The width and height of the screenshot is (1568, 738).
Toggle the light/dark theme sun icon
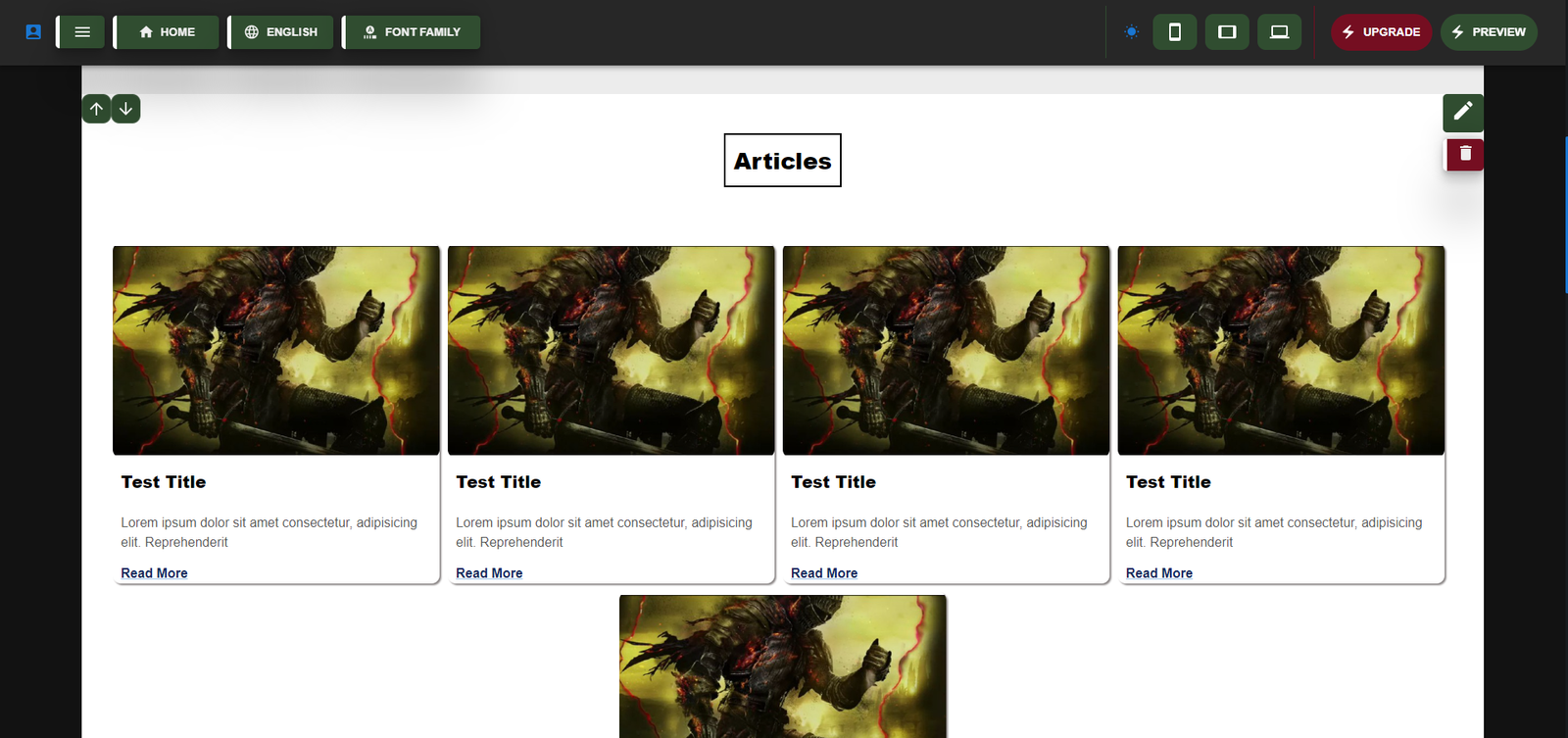coord(1132,32)
